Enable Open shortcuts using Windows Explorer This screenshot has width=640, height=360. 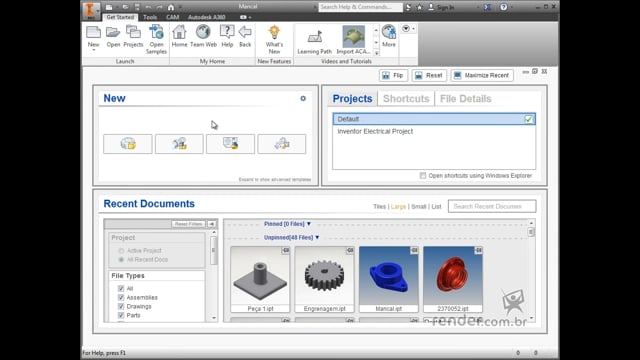[423, 176]
